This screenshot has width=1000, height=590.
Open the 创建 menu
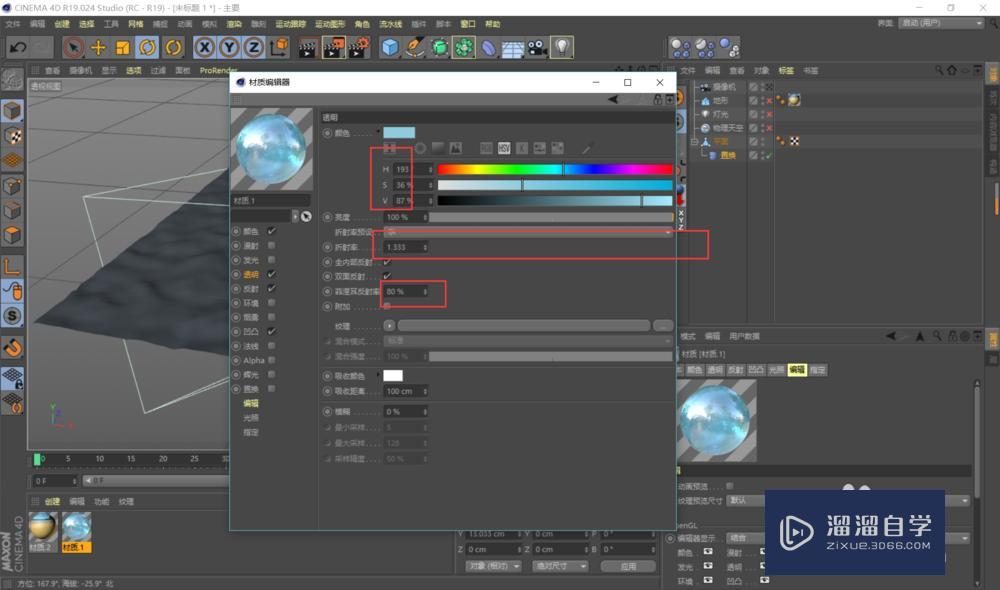point(62,24)
